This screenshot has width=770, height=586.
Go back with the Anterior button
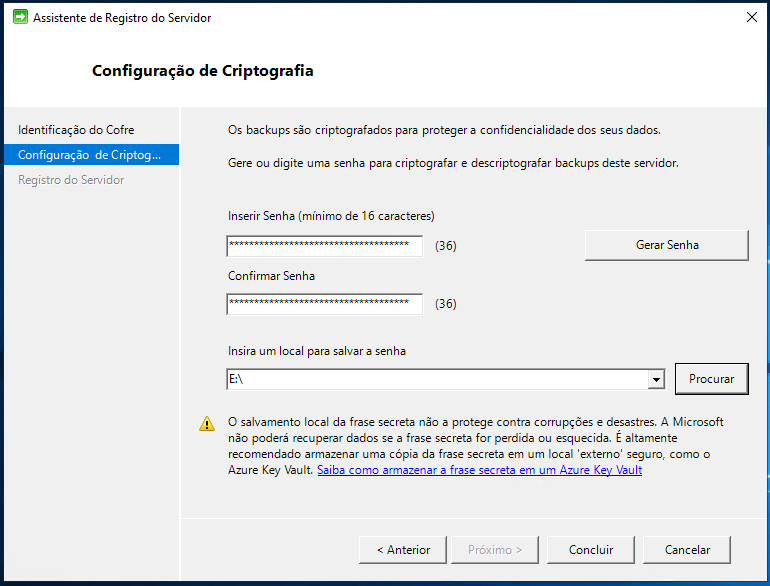pyautogui.click(x=403, y=550)
